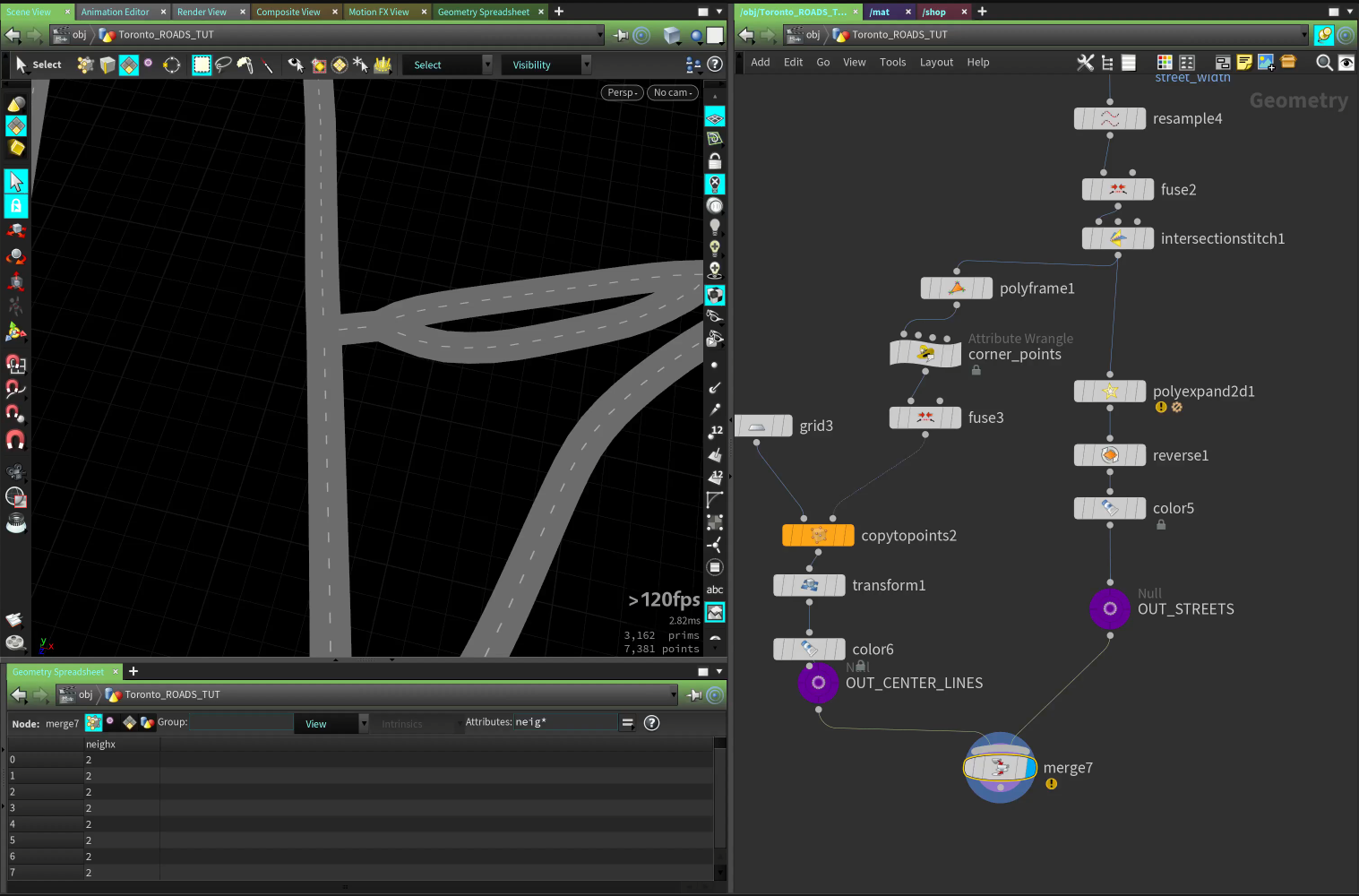Click the lock icon on corner_points wrangle
This screenshot has width=1359, height=896.
tap(976, 370)
